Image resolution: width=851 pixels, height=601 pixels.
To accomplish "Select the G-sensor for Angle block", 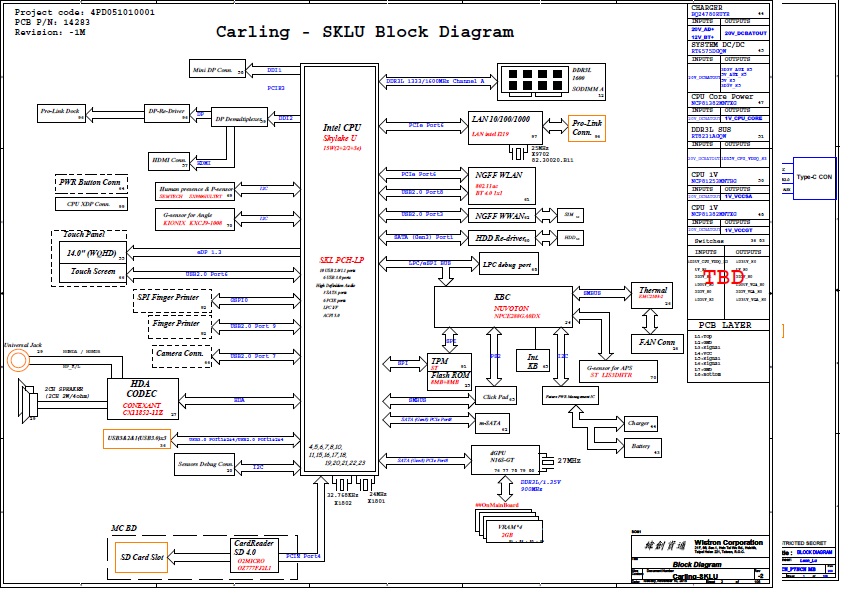I will coord(195,219).
